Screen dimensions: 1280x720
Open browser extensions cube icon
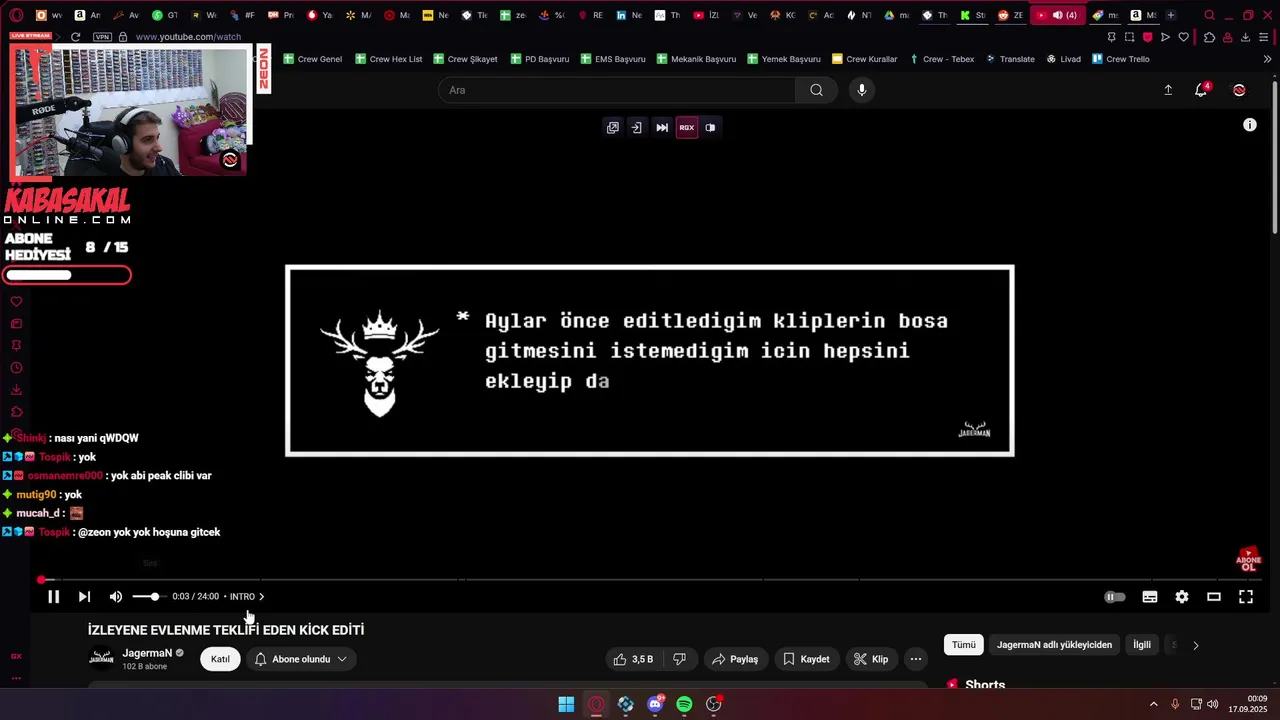tap(1209, 37)
